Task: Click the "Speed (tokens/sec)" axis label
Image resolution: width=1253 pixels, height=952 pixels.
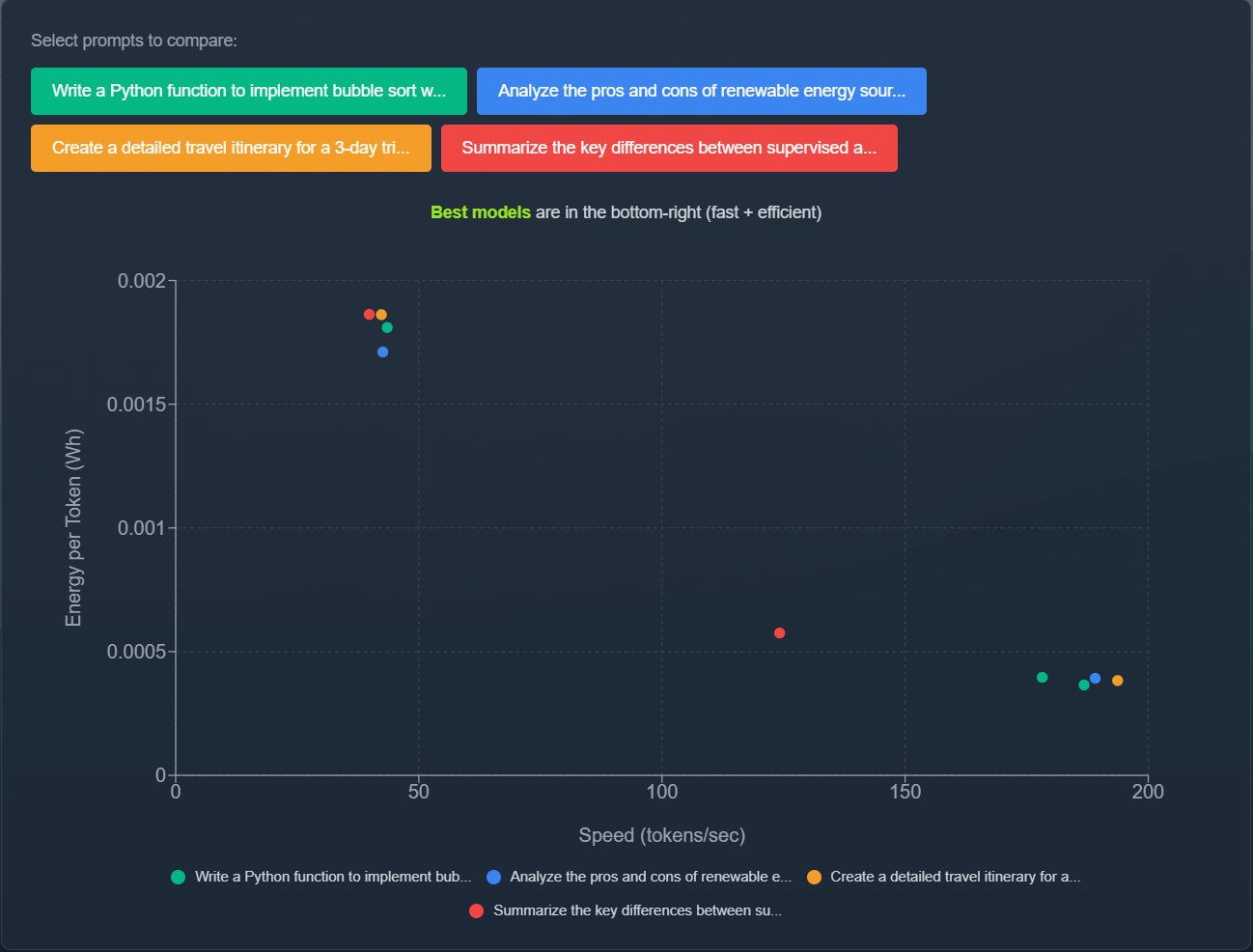Action: pyautogui.click(x=661, y=834)
